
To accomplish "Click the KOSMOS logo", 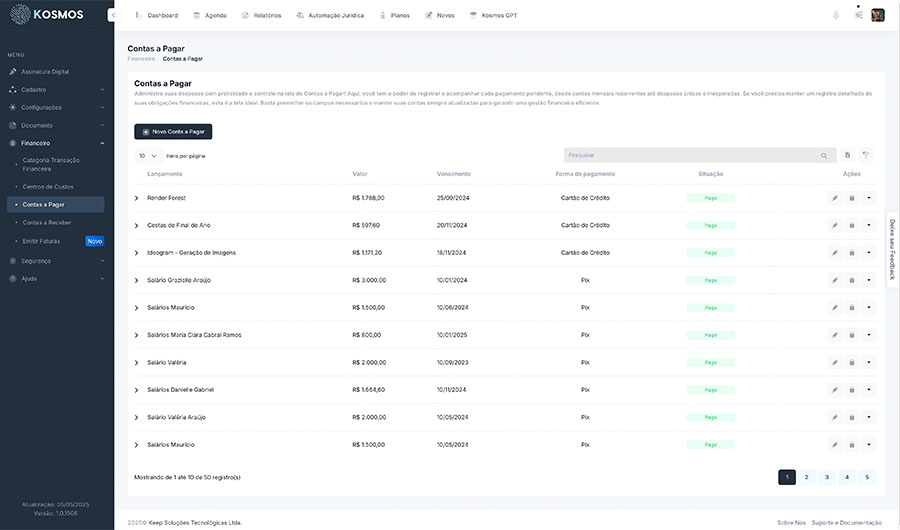I will 50,15.
